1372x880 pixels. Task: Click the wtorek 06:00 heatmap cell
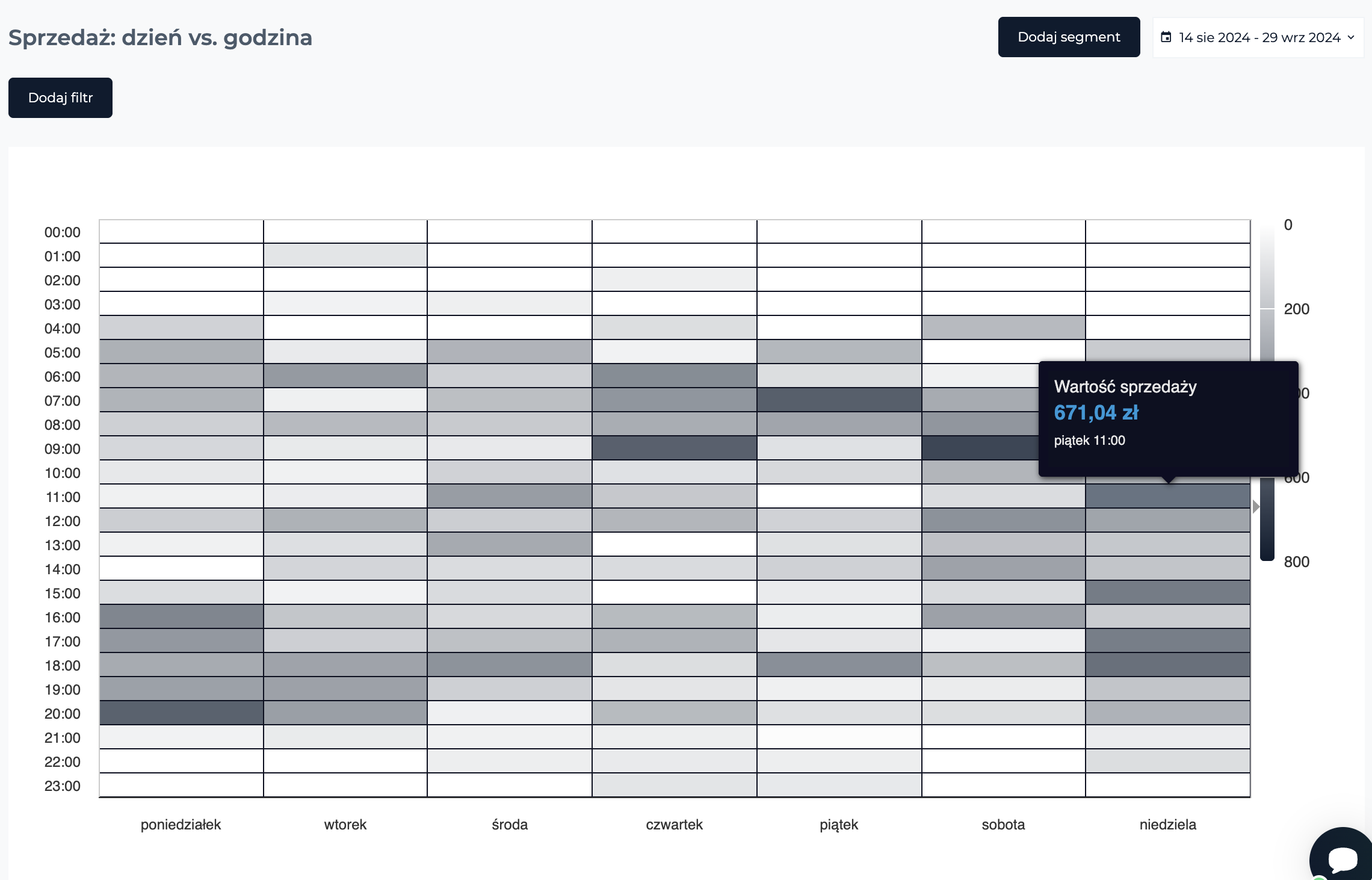tap(345, 376)
